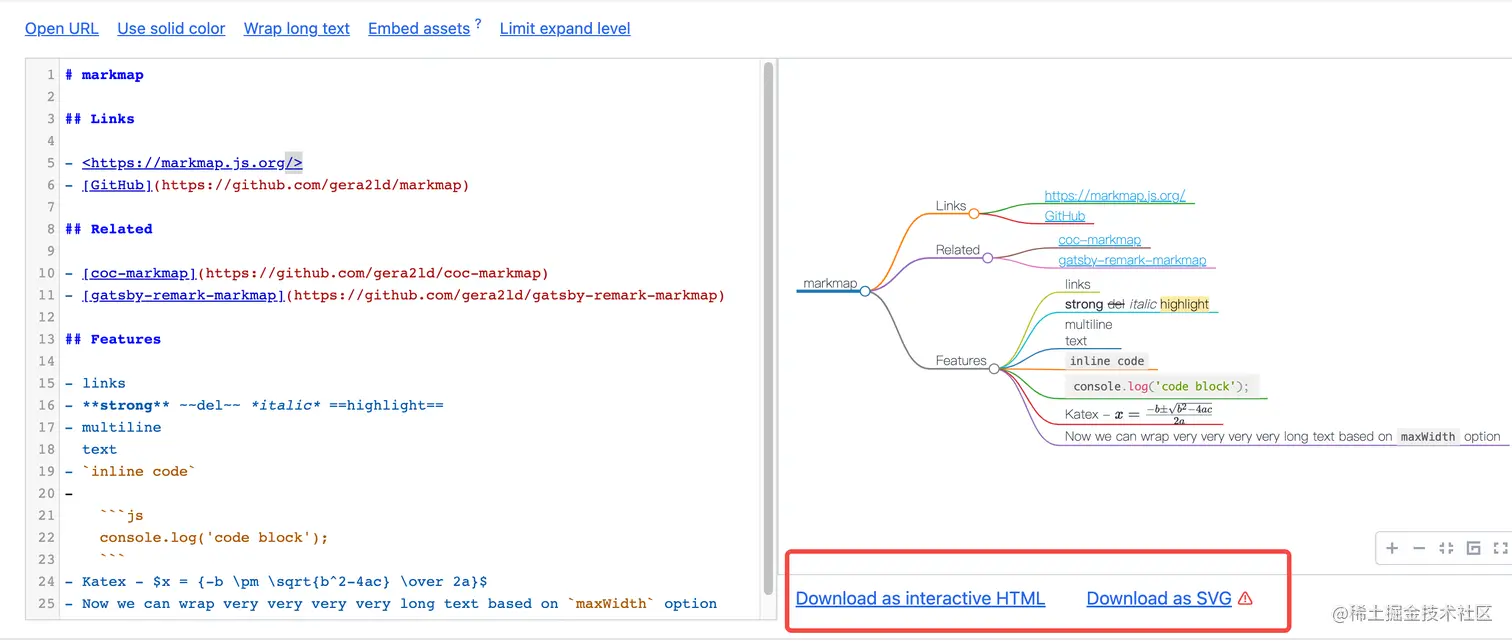Click the Katex formula on editor line 24

click(x=320, y=580)
